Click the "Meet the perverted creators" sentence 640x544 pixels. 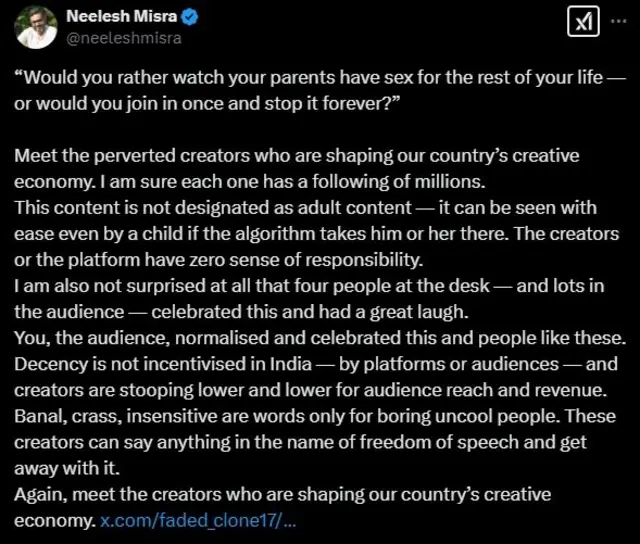coord(296,157)
